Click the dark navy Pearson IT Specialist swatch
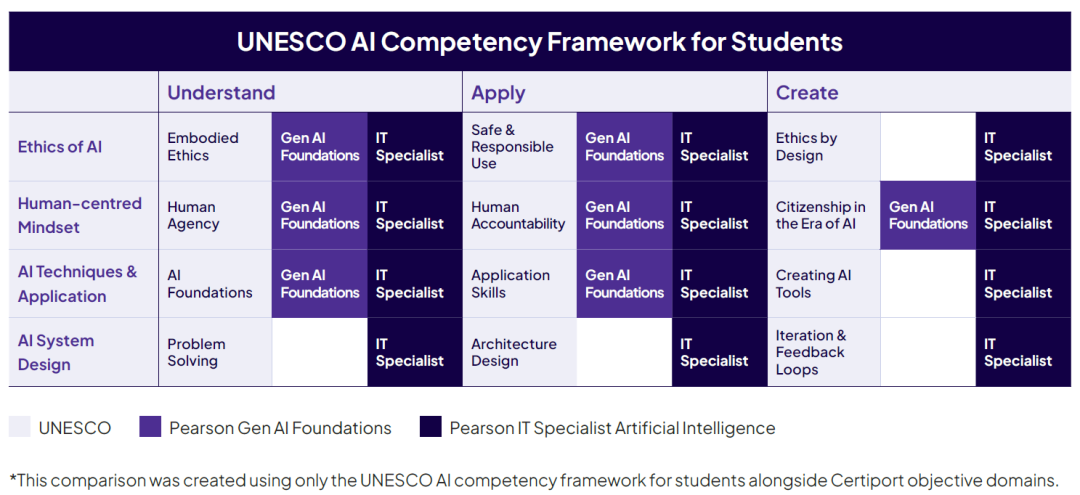This screenshot has height=495, width=1080. click(430, 427)
